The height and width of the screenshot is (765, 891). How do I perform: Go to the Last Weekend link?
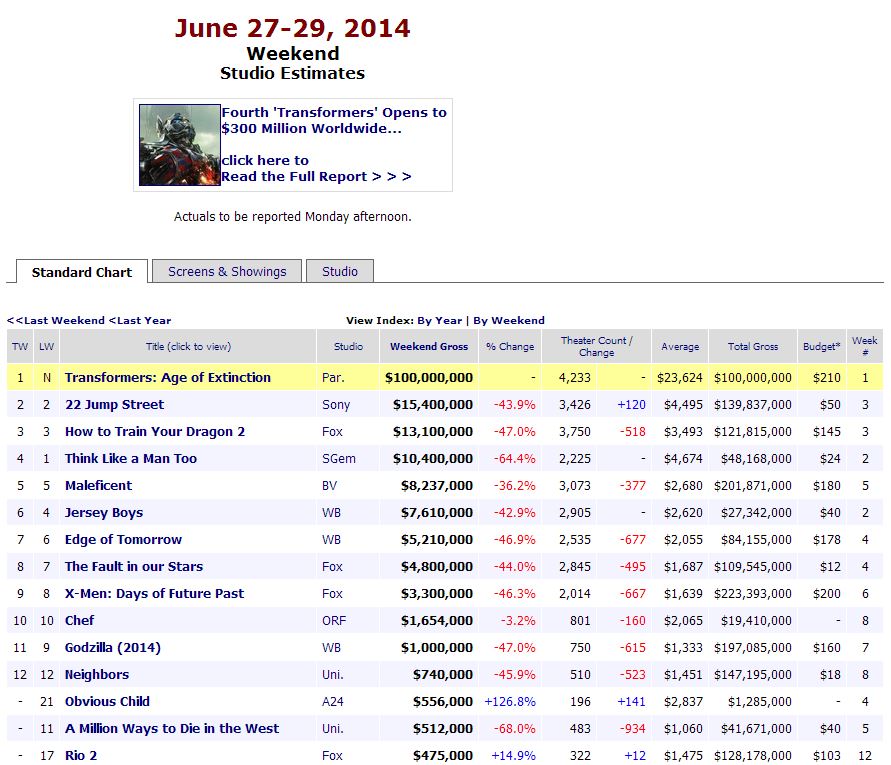[x=55, y=320]
